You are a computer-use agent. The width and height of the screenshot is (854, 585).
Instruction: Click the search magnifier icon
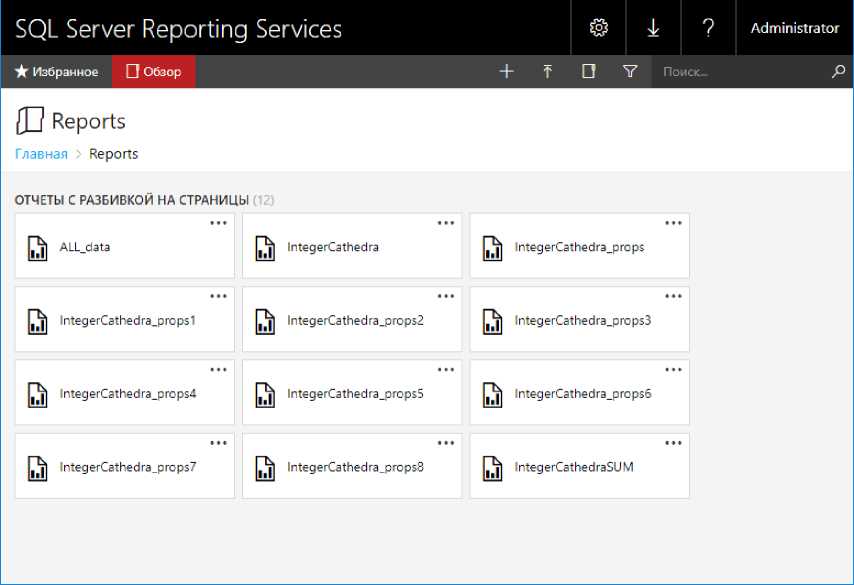pyautogui.click(x=838, y=72)
